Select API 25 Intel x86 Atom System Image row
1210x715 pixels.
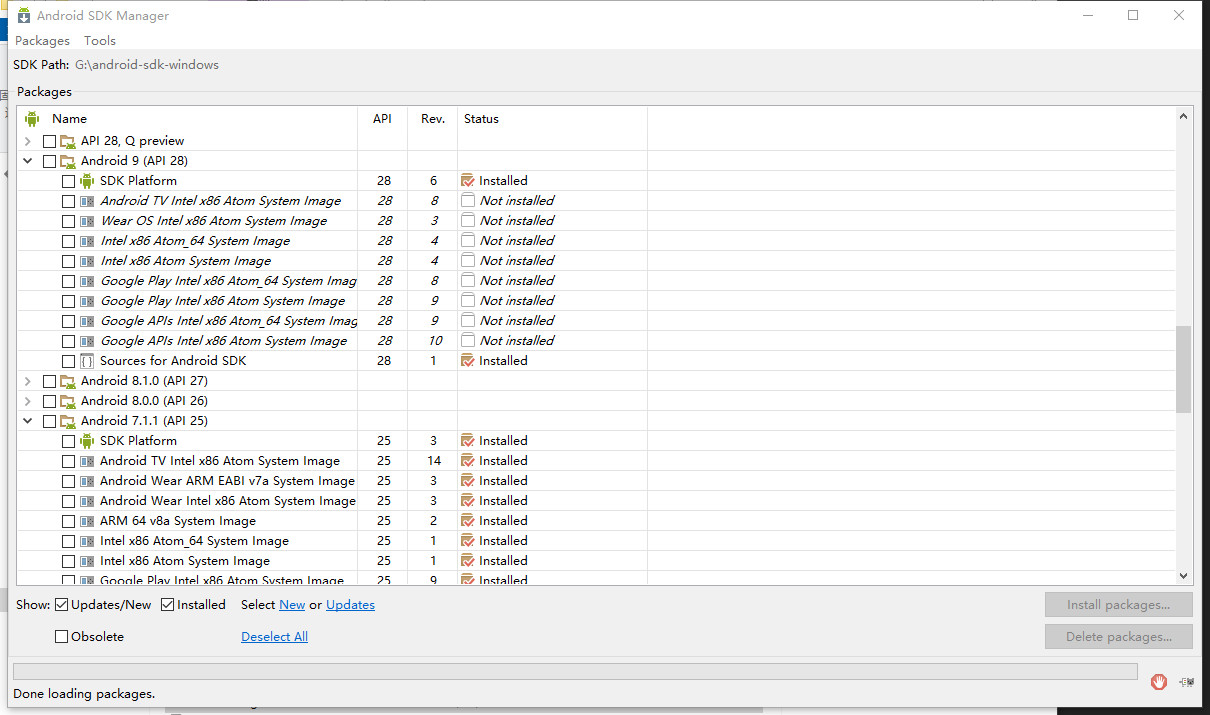tap(598, 561)
